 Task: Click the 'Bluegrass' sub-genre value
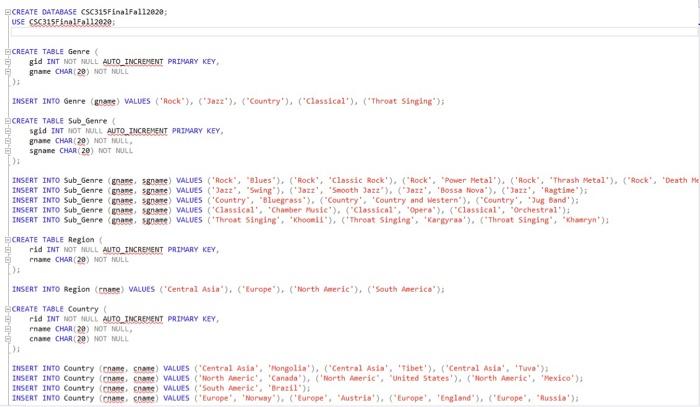click(x=283, y=200)
